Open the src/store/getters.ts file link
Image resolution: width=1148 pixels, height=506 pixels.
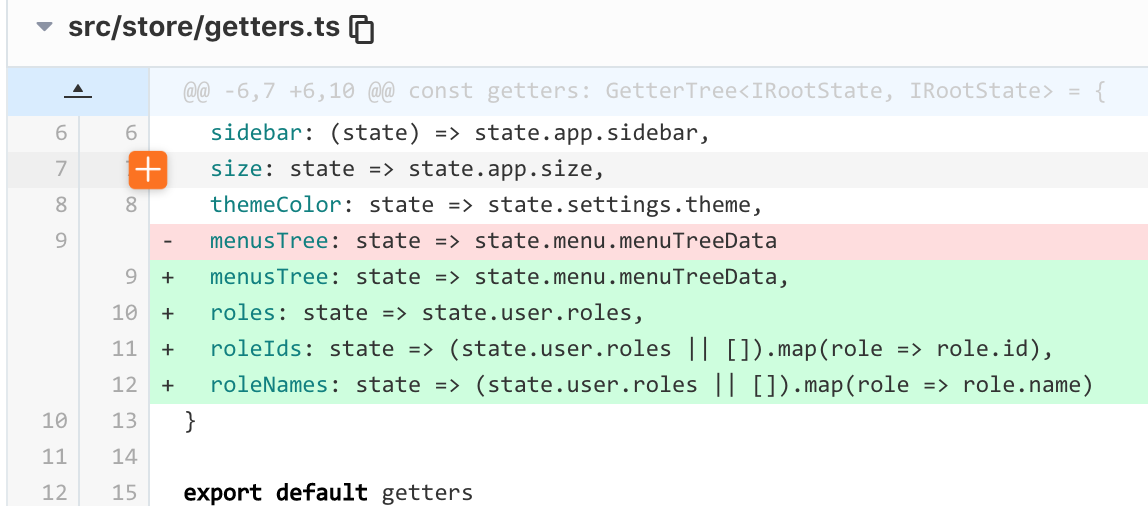pos(204,28)
